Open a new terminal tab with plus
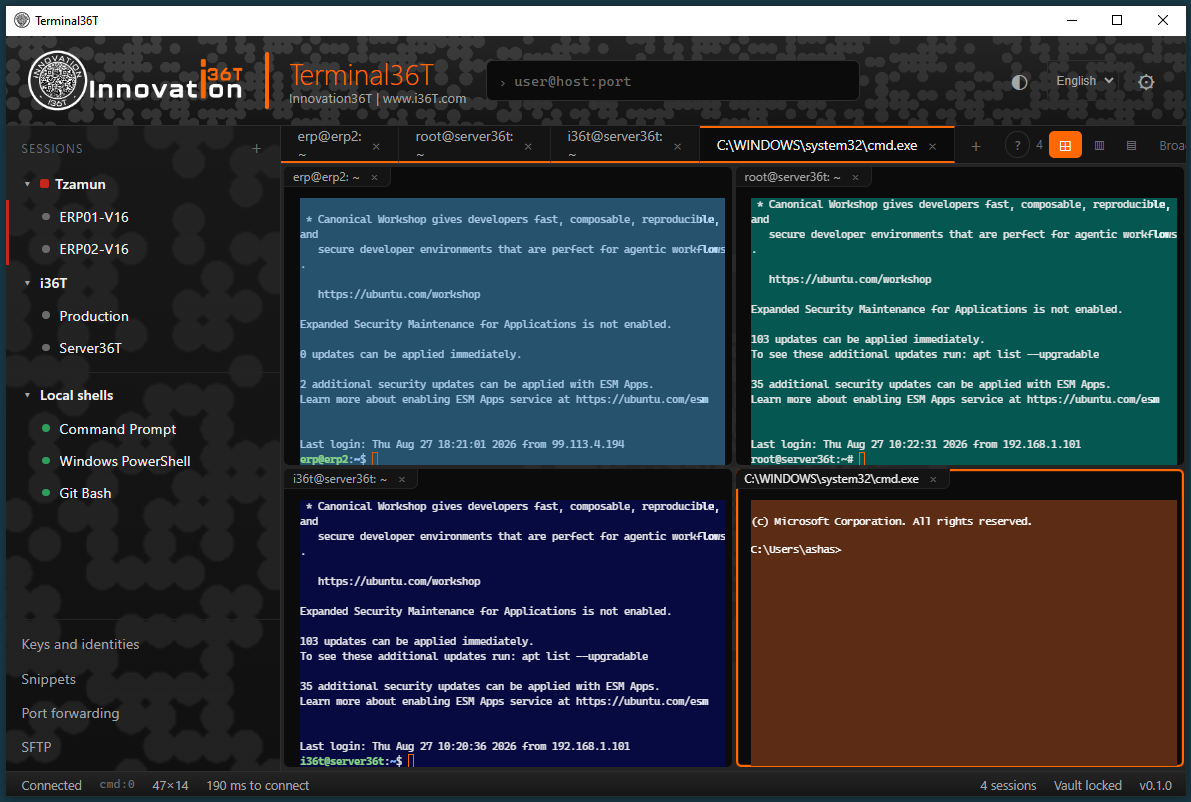This screenshot has height=802, width=1191. [x=975, y=146]
